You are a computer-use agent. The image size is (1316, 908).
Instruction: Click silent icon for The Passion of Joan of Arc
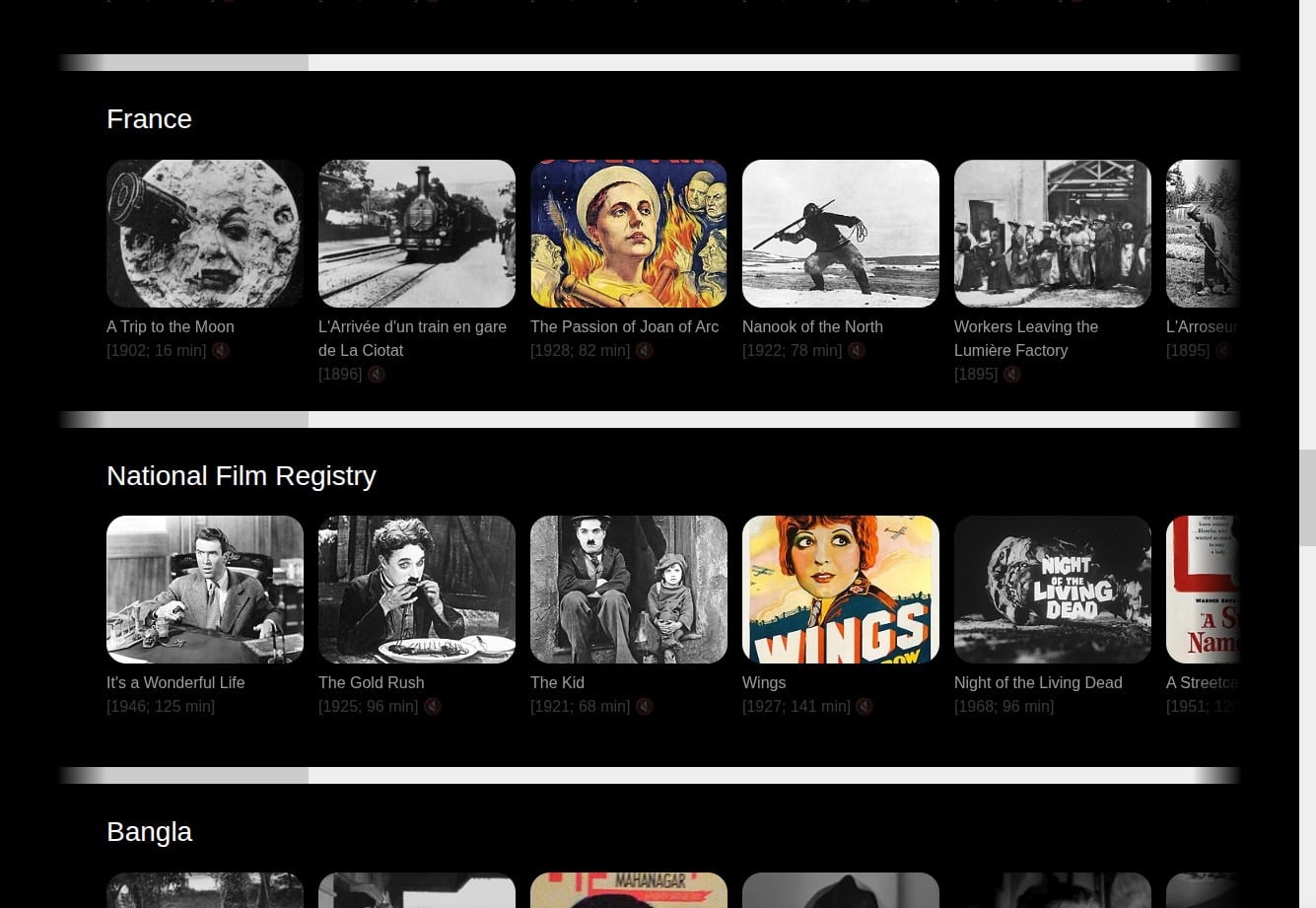(645, 351)
